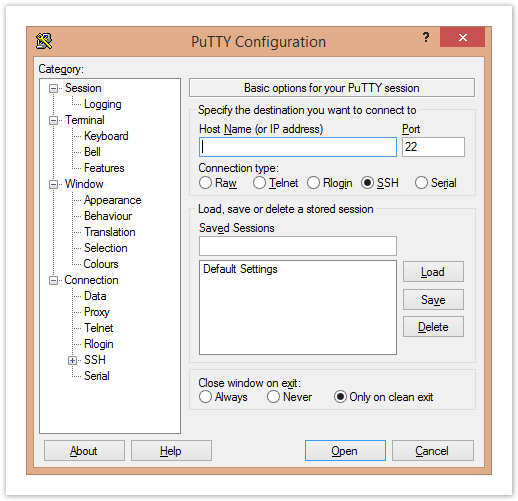
Task: Expand the SSH tree node
Action: [x=72, y=360]
